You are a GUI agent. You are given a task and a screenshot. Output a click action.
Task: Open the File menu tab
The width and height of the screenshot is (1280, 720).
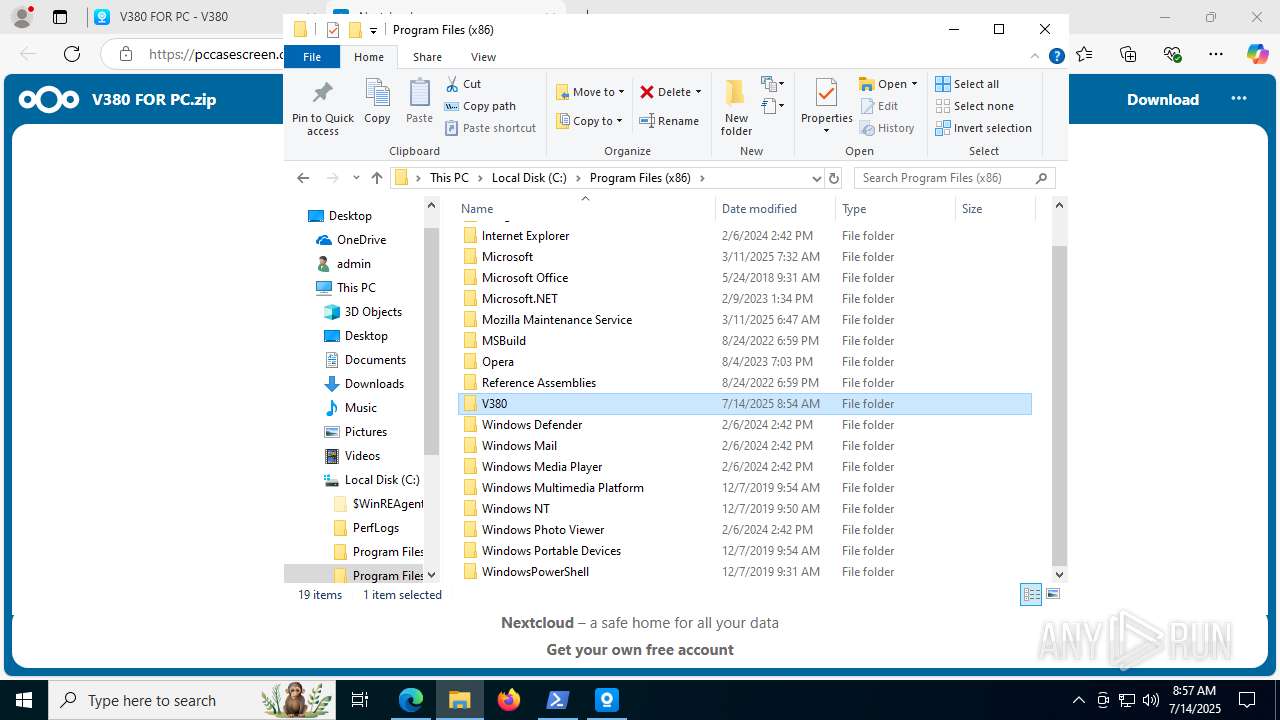[x=312, y=57]
